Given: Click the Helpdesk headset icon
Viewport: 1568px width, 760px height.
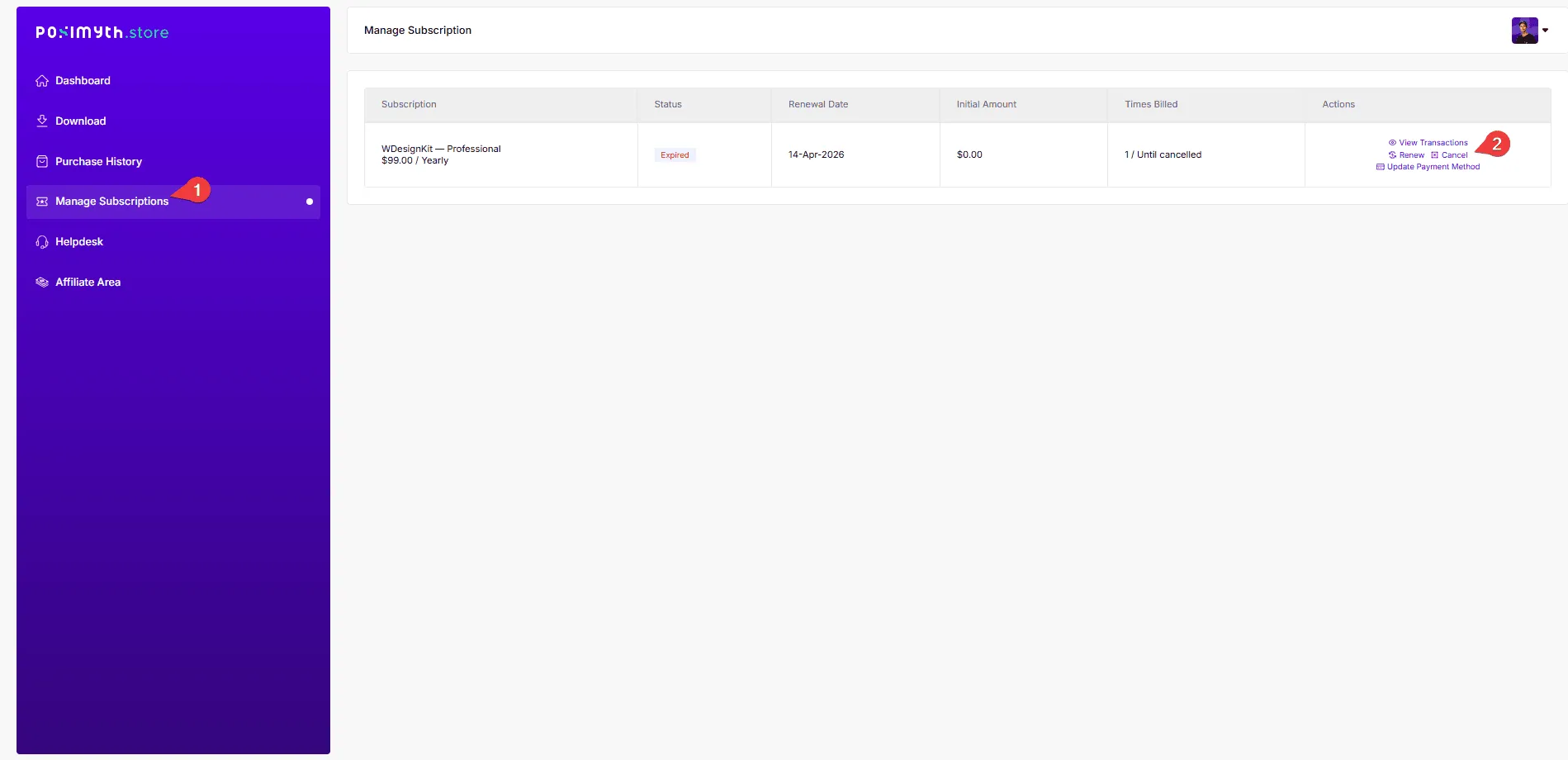Looking at the screenshot, I should [x=42, y=242].
